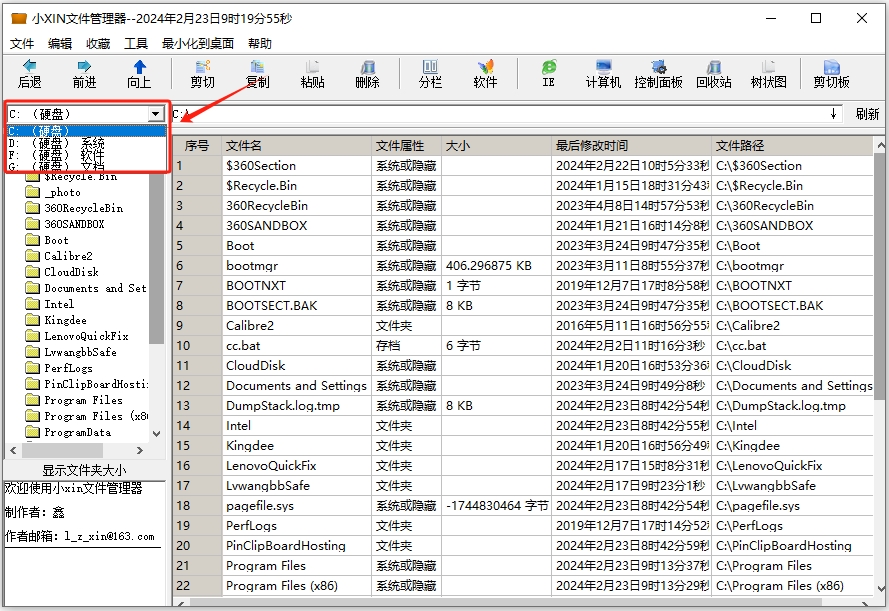Sort by 序号 column header
The image size is (889, 611).
tap(197, 146)
